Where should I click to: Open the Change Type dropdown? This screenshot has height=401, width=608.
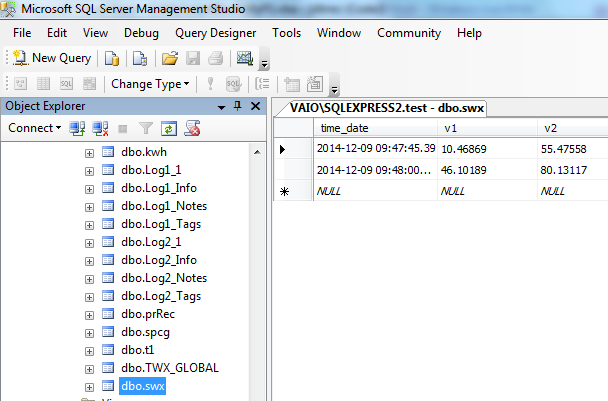coord(150,84)
